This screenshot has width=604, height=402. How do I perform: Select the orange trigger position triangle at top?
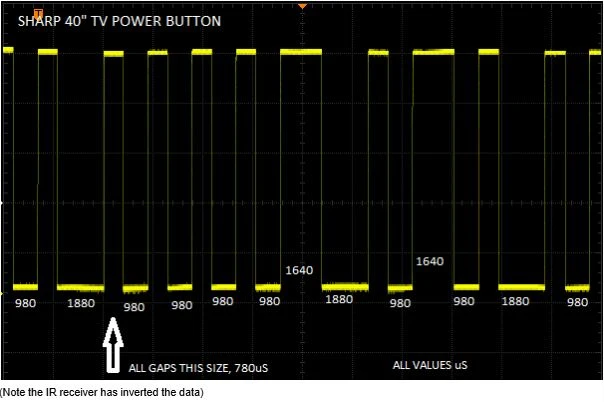coord(303,6)
